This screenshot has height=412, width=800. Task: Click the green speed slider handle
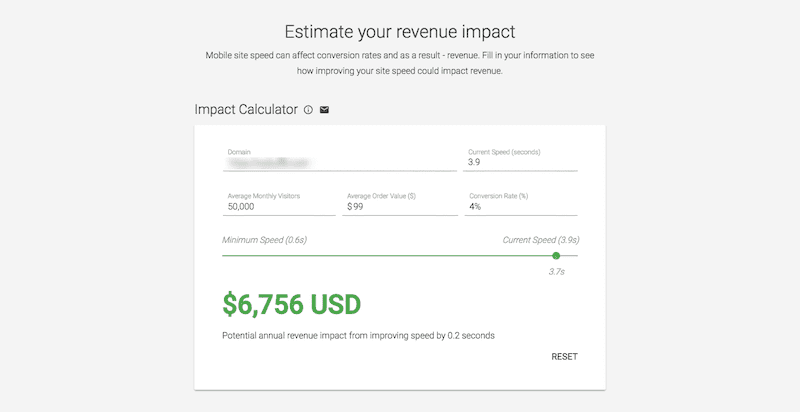(556, 255)
